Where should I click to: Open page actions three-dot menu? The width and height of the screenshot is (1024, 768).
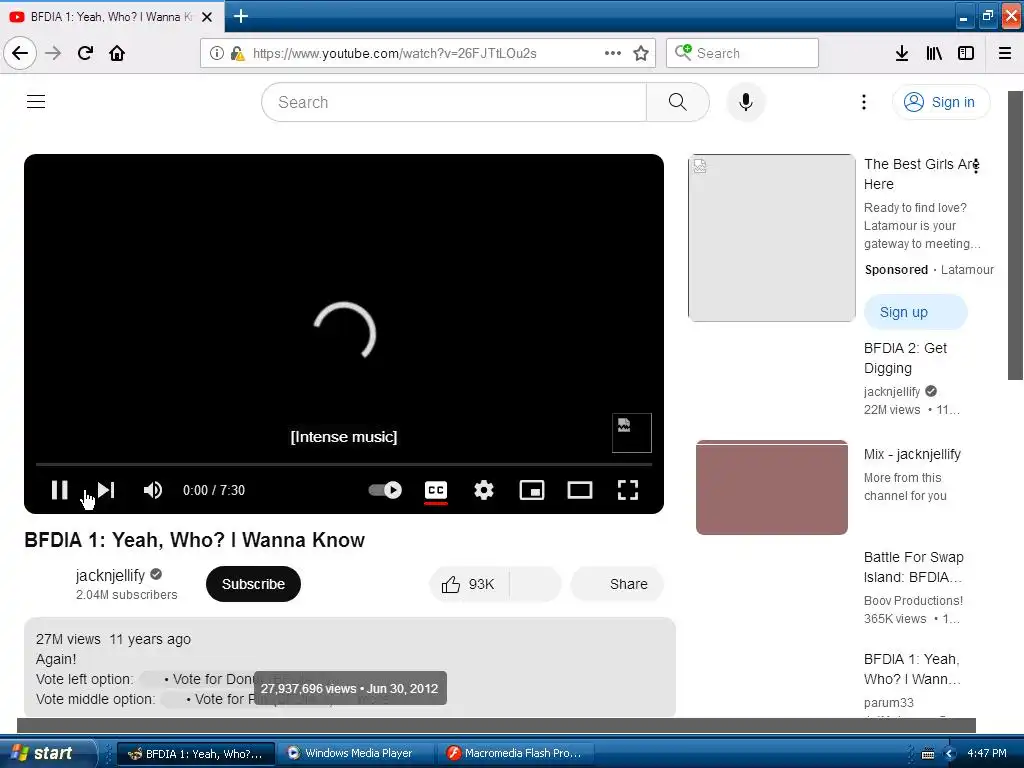click(613, 53)
